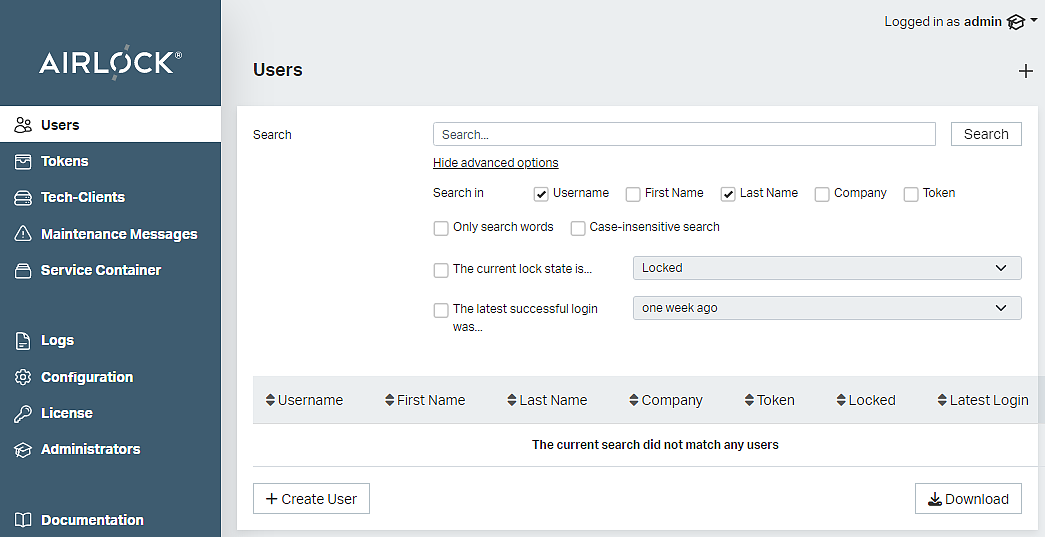Enable the First Name search checkbox
Image resolution: width=1045 pixels, height=537 pixels.
(x=633, y=194)
